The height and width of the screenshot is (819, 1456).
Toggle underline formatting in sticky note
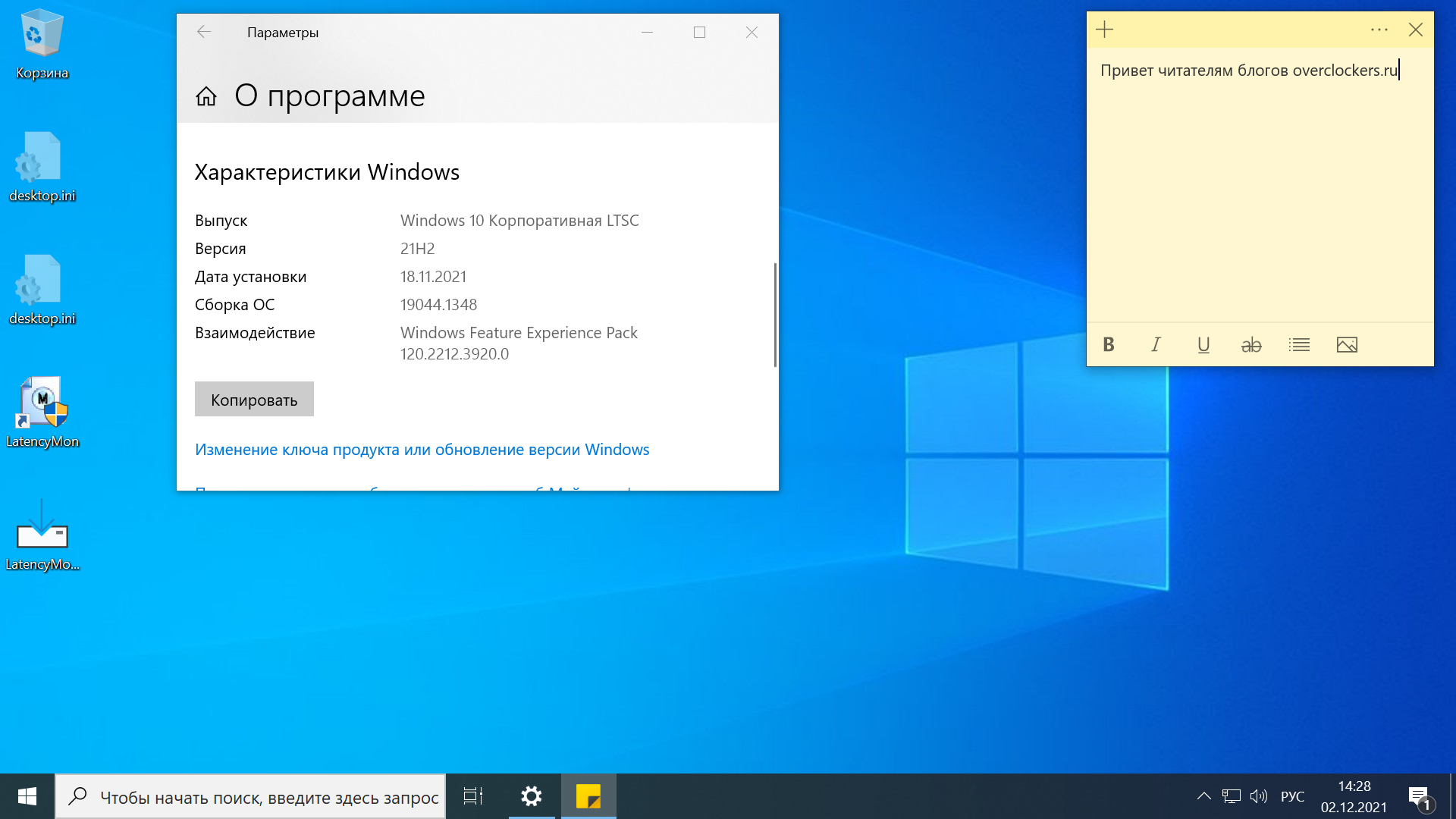point(1203,345)
